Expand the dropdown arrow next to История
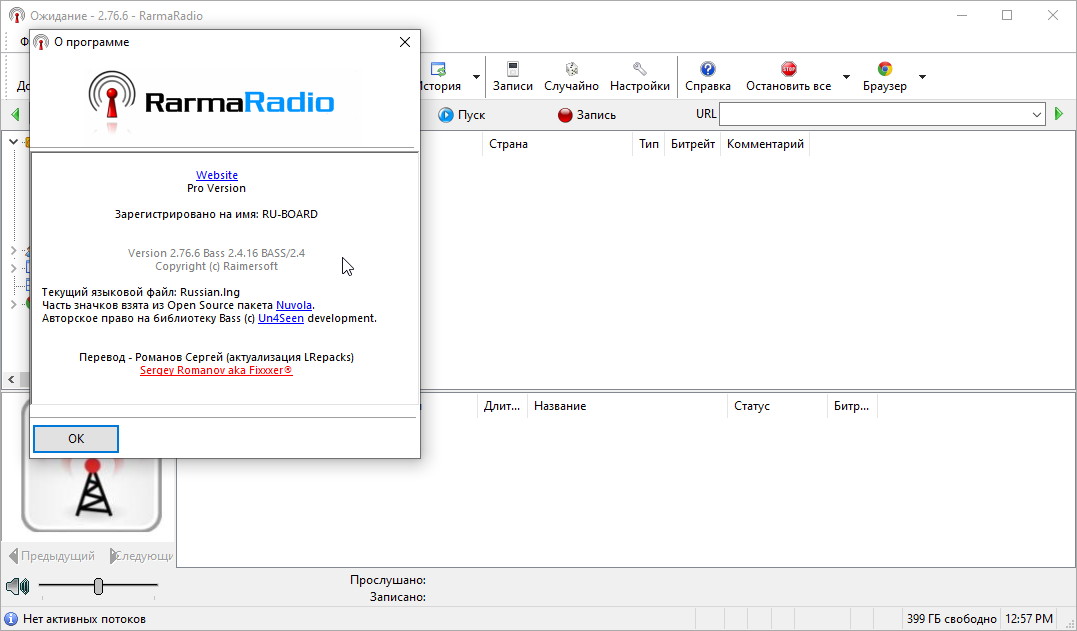The image size is (1077, 631). 476,77
